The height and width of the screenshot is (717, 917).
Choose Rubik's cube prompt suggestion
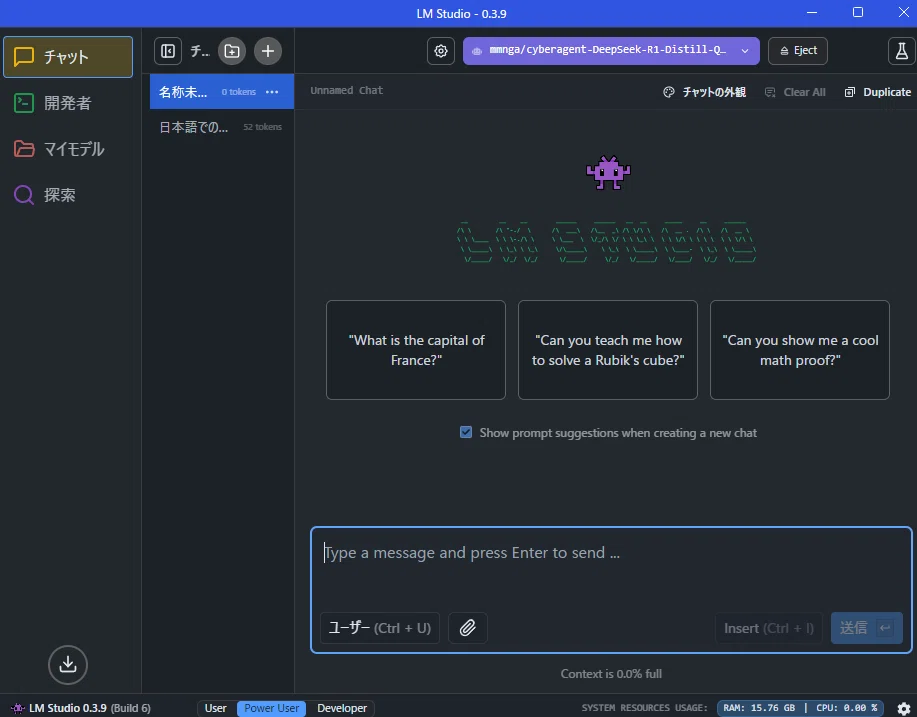pos(608,350)
